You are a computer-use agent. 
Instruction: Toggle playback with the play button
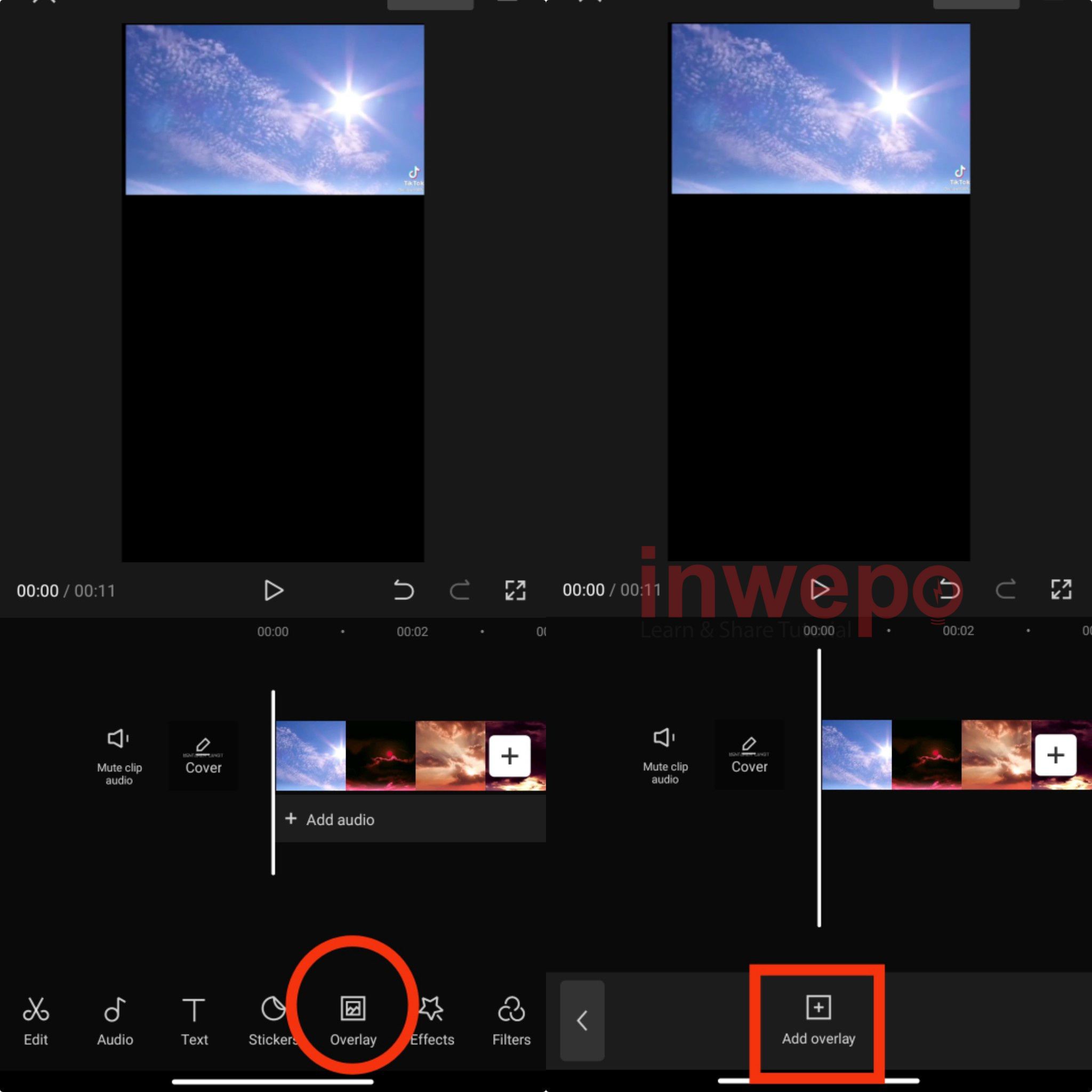274,590
